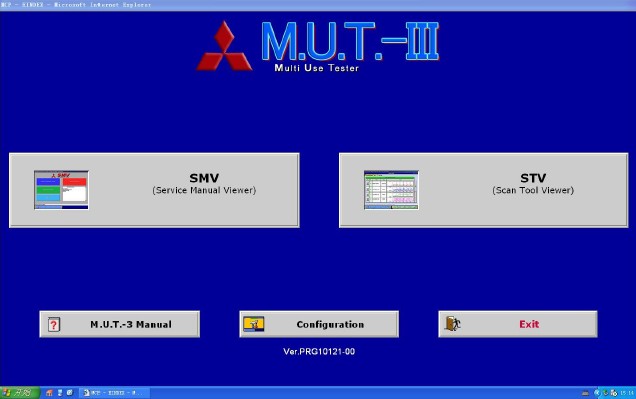Click the third quick launch icon in taskbar
This screenshot has width=636, height=399.
pyautogui.click(x=70, y=393)
